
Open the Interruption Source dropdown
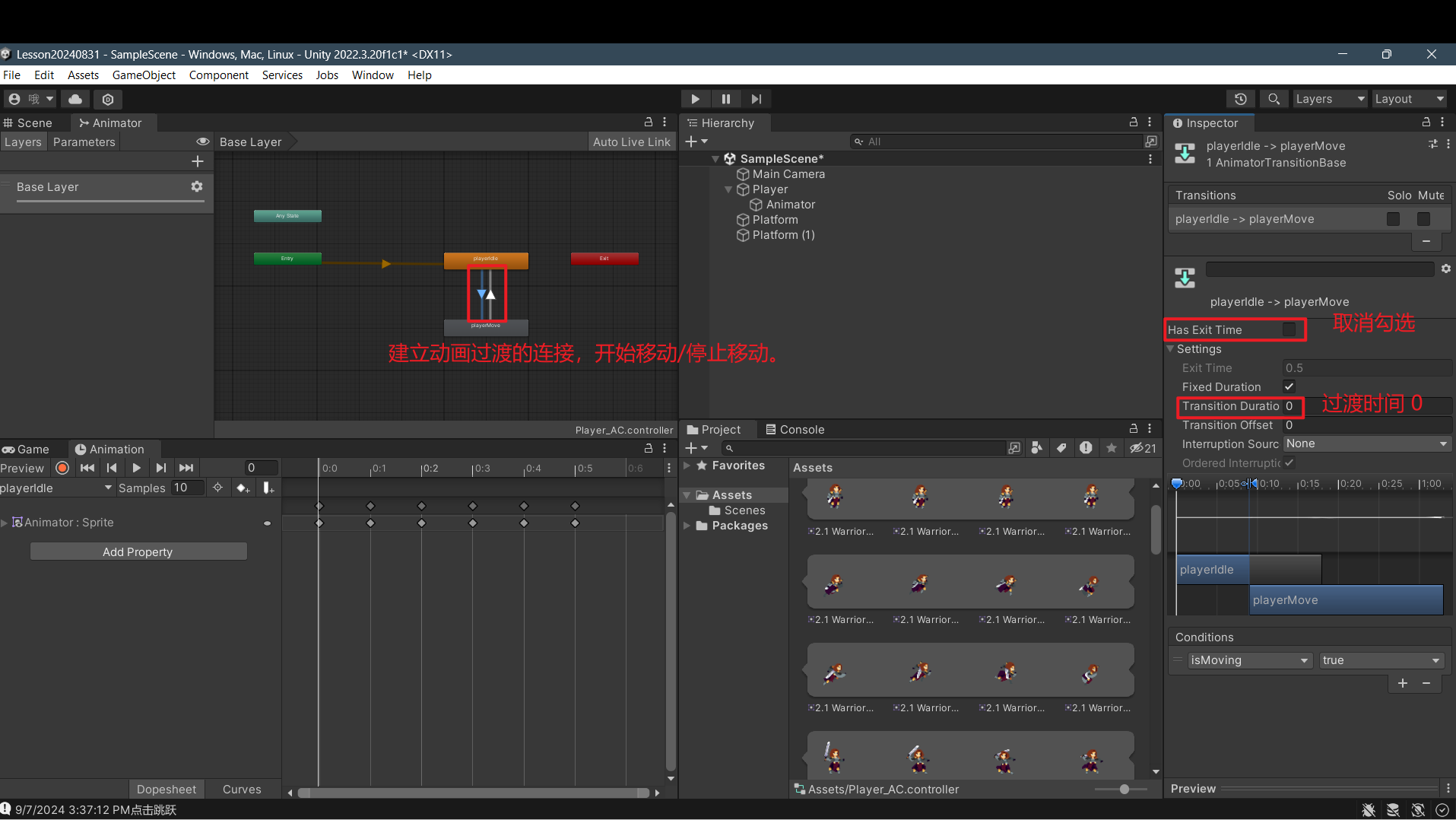pos(1366,443)
